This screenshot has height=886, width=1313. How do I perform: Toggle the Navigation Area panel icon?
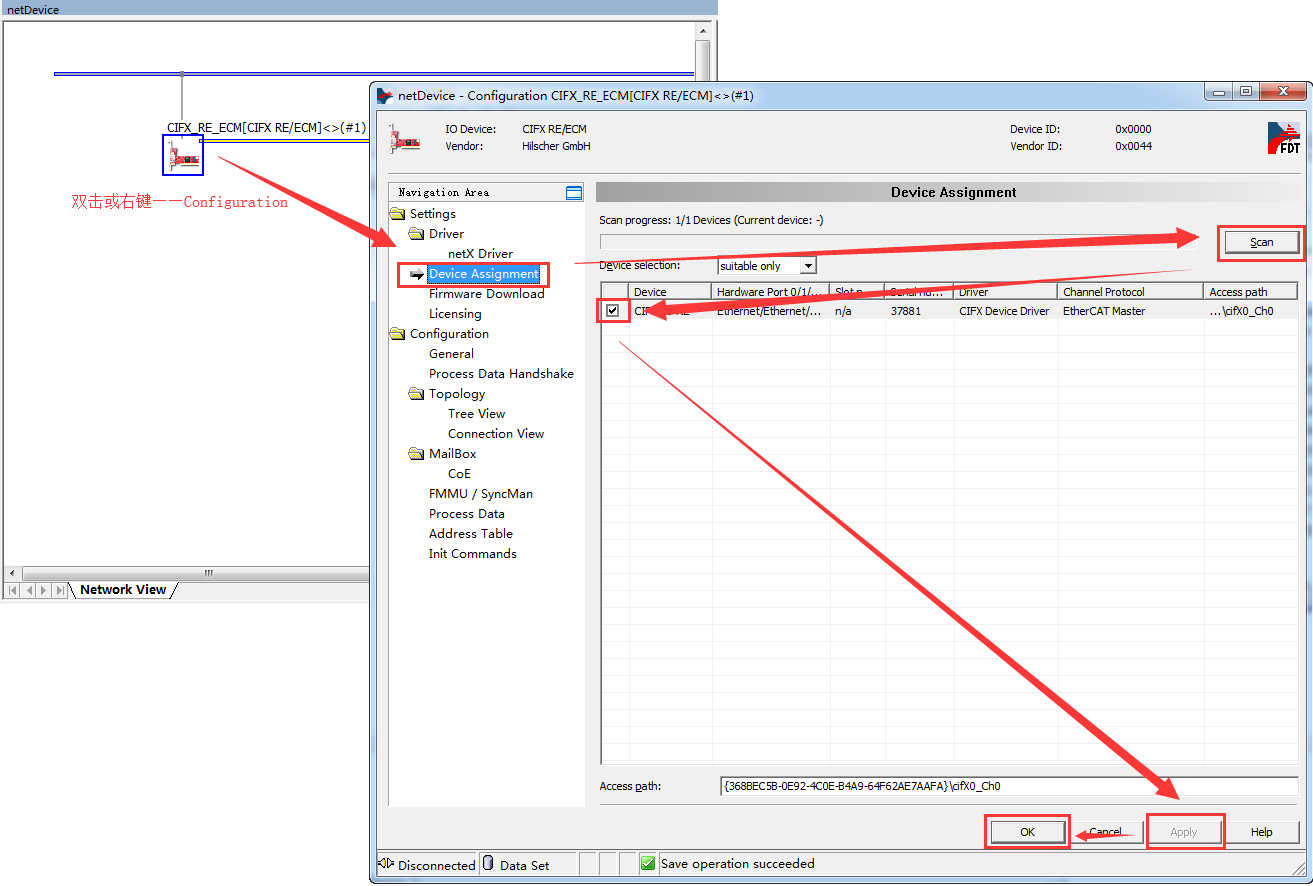click(573, 192)
